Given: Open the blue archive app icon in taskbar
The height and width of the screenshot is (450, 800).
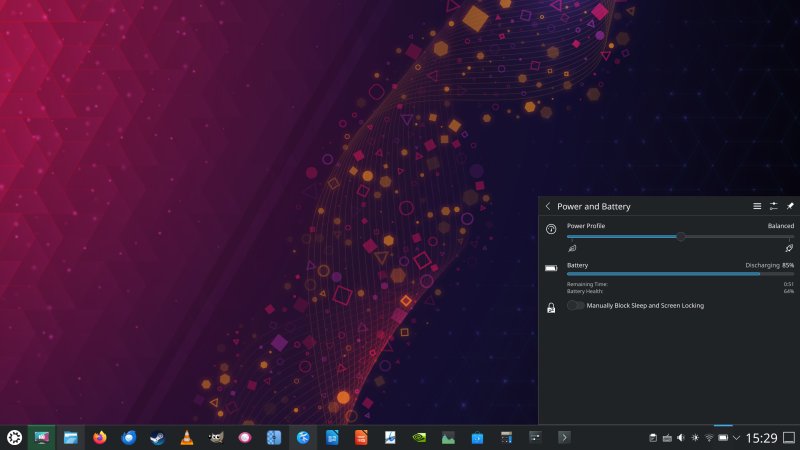Looking at the screenshot, I should (274, 438).
